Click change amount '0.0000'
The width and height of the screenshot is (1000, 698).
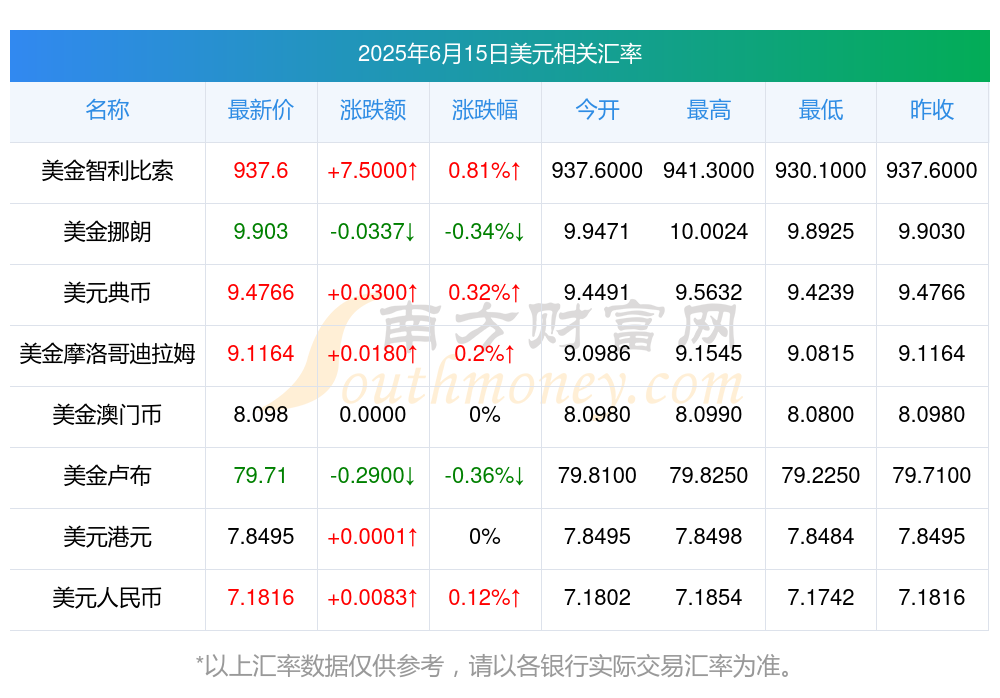(x=372, y=415)
